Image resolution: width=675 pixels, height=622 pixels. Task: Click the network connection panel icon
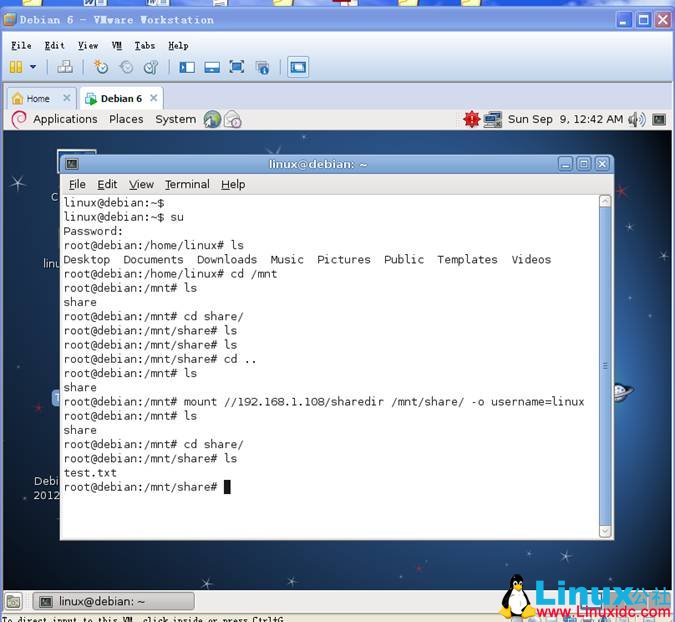click(x=493, y=119)
